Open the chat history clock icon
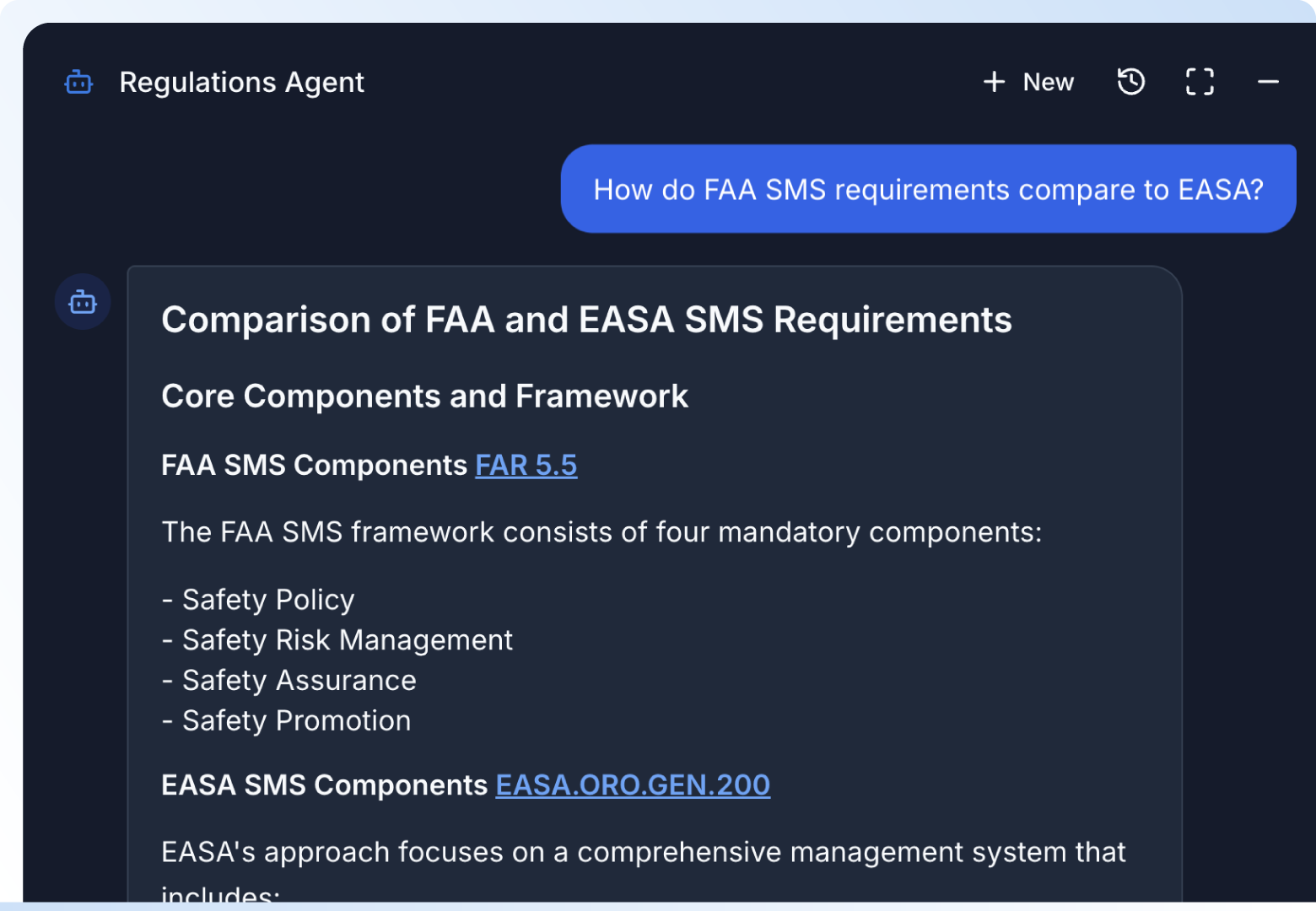 point(1130,82)
